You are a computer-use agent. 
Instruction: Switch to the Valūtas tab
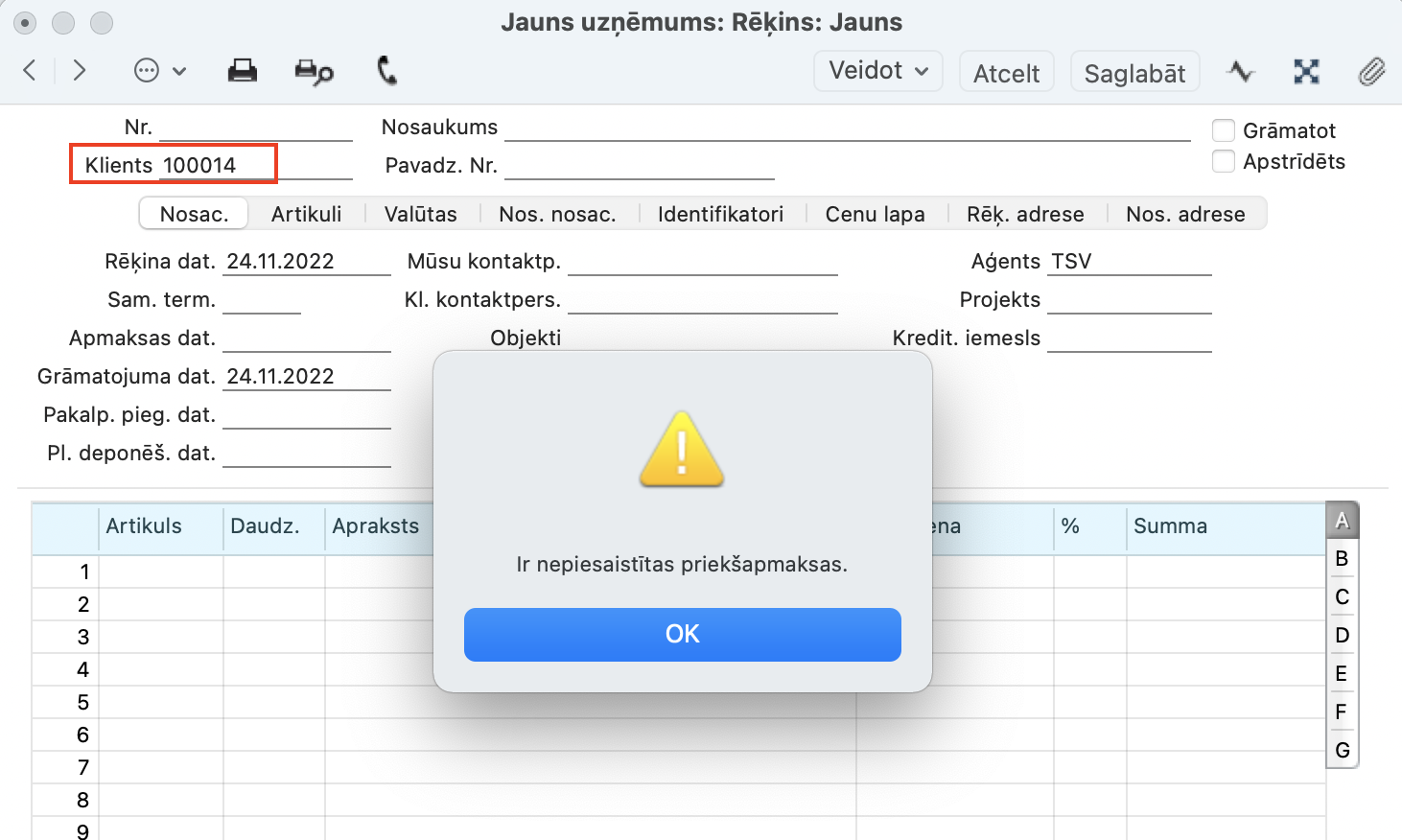coord(420,214)
